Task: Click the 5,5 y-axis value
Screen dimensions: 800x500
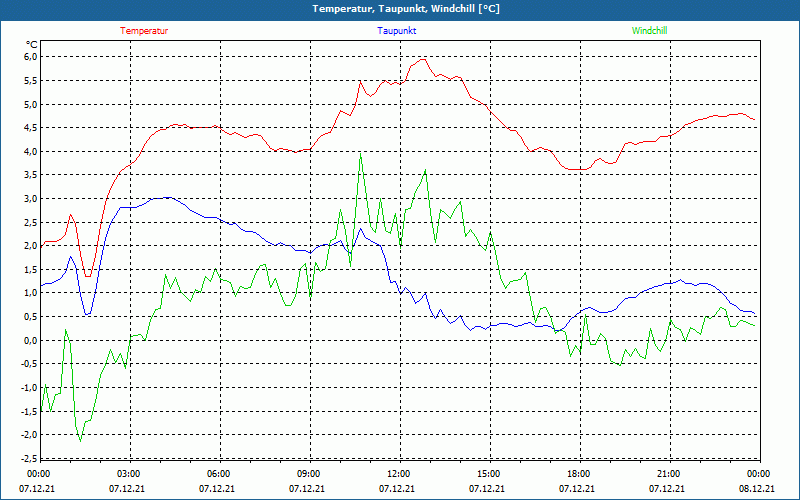Action: pyautogui.click(x=31, y=81)
